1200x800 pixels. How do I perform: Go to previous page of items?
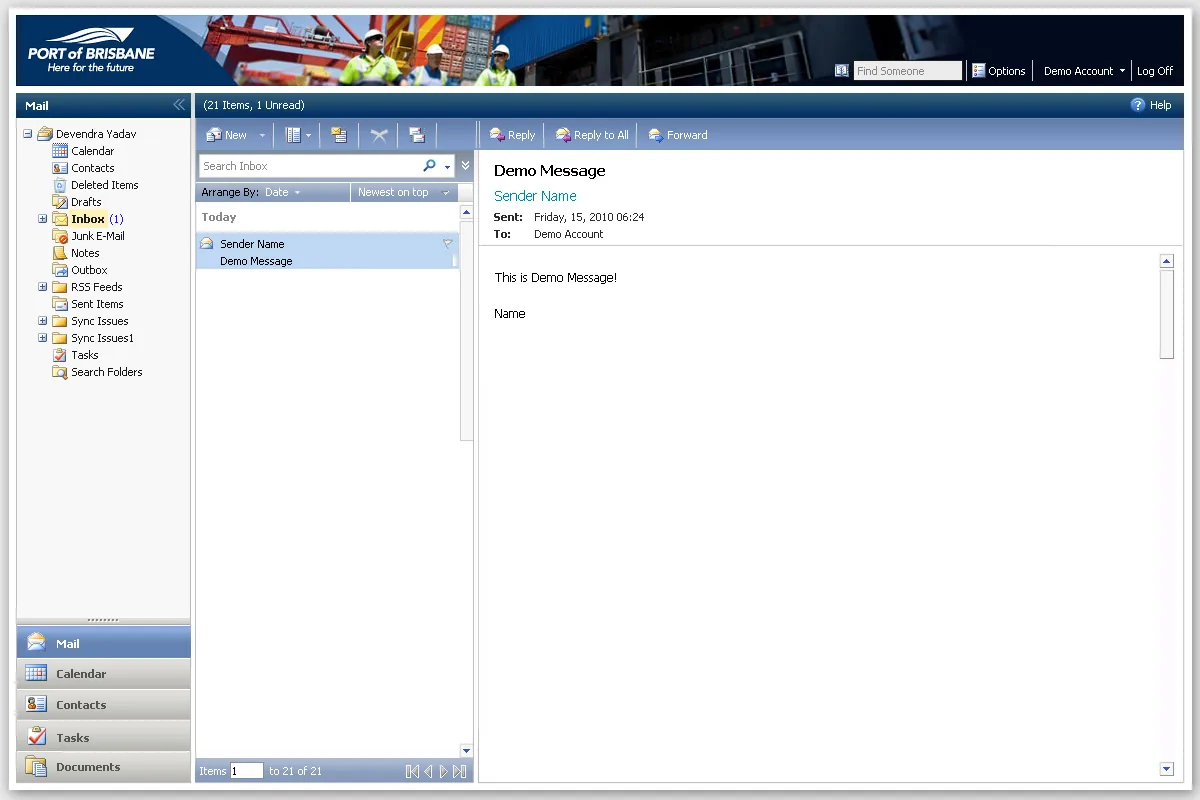(428, 771)
